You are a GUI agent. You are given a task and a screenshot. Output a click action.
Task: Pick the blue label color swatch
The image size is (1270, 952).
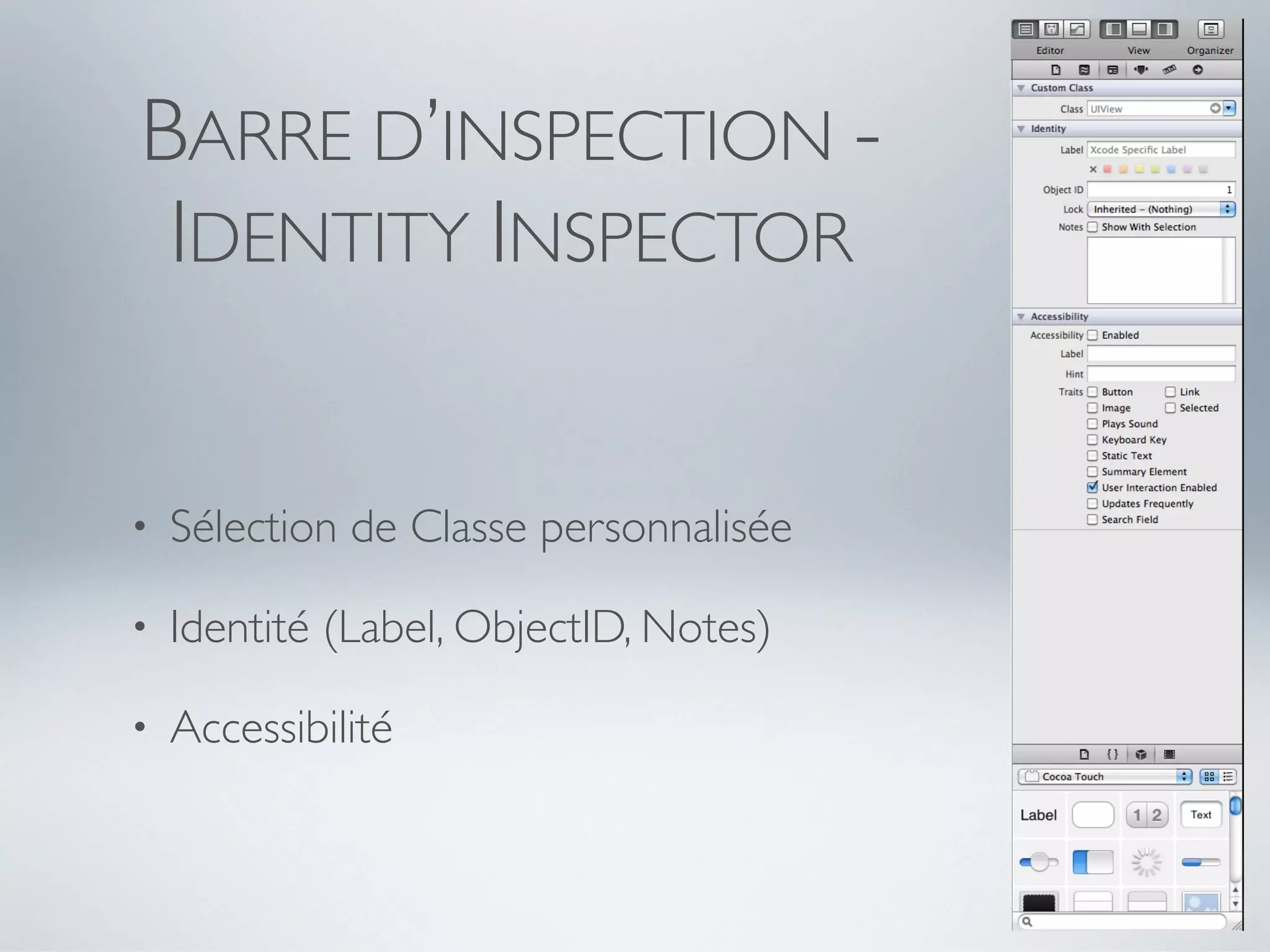click(x=1171, y=169)
